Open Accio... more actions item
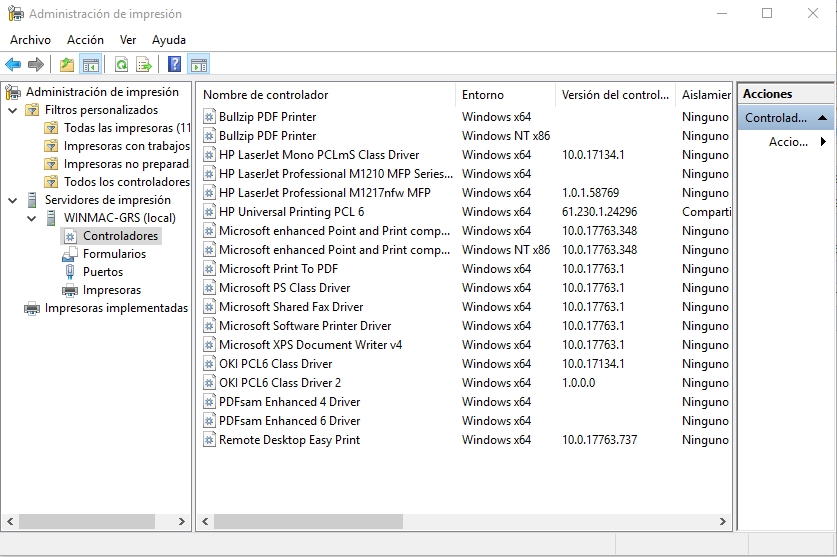This screenshot has width=837, height=557. click(x=786, y=142)
